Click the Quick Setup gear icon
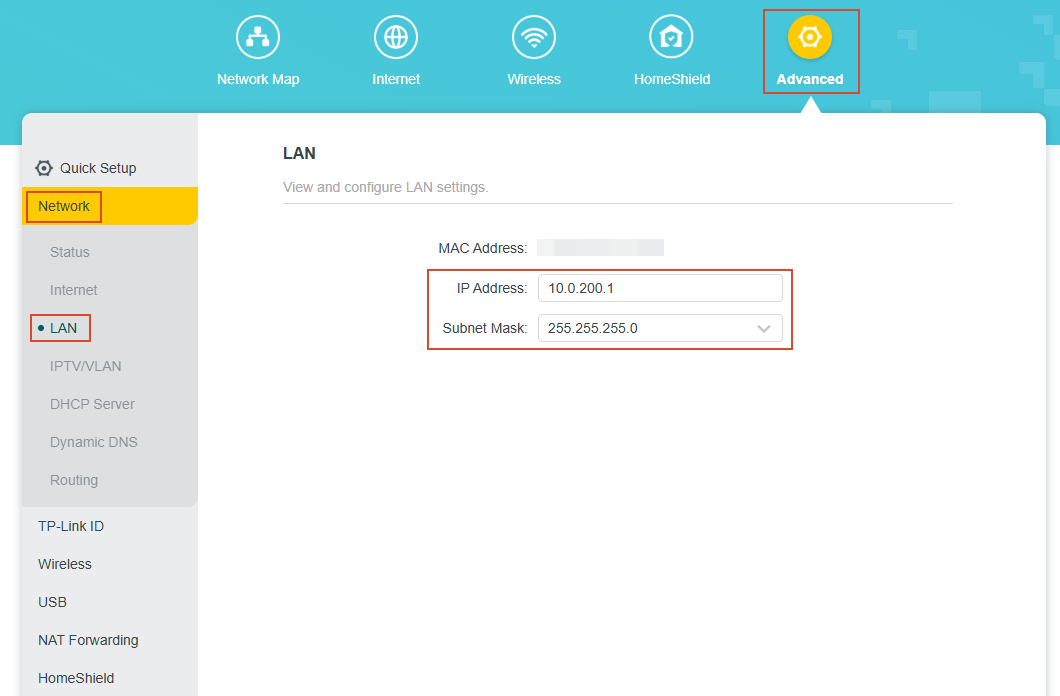 click(x=44, y=168)
